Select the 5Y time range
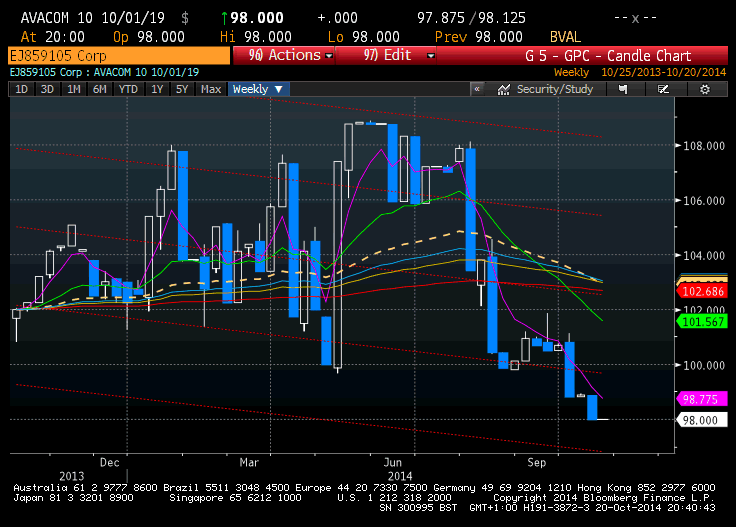736x527 pixels. pyautogui.click(x=182, y=89)
